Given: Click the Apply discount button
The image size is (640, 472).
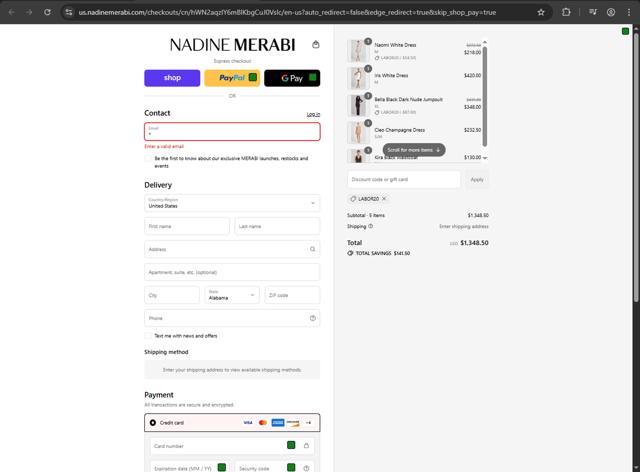Looking at the screenshot, I should (477, 179).
